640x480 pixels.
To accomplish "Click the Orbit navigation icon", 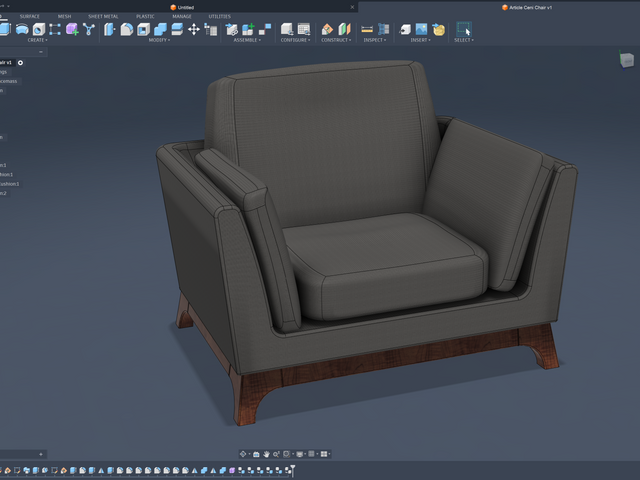I will (x=243, y=454).
